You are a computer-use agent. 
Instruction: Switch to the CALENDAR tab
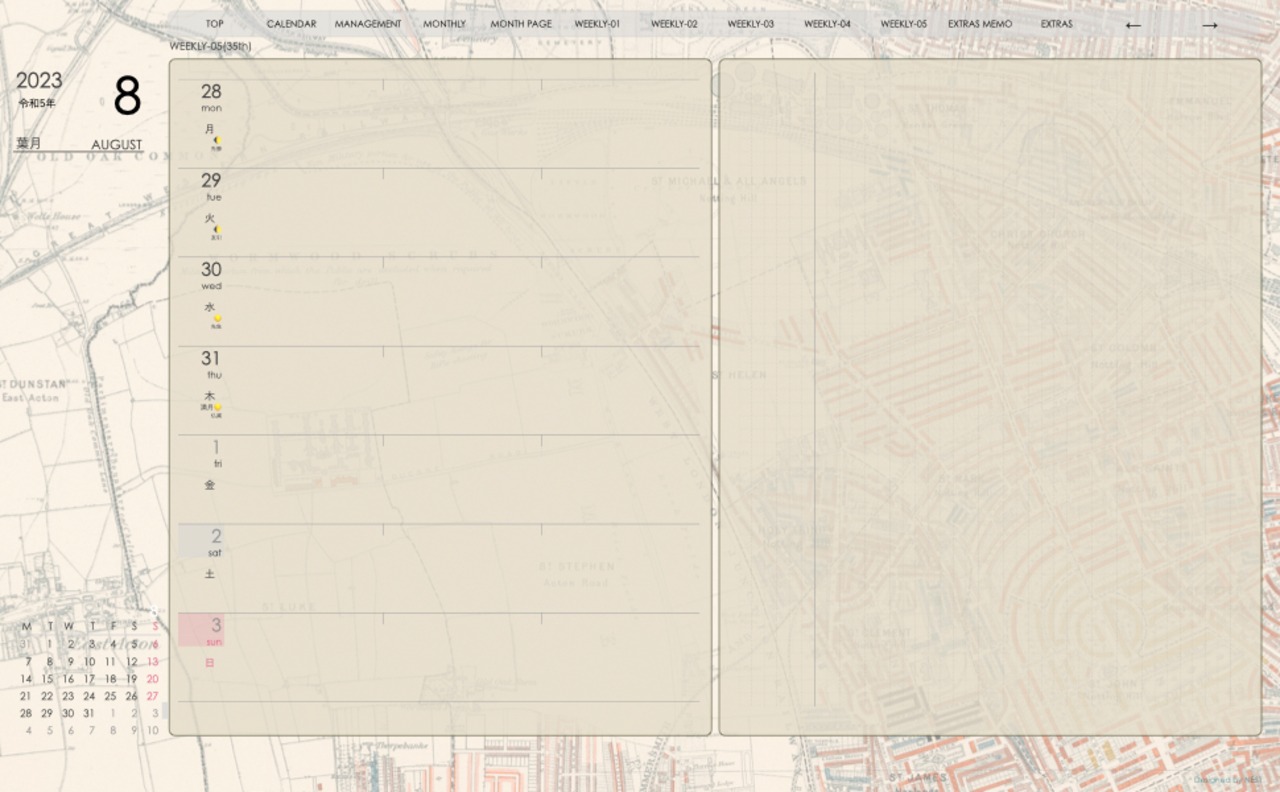point(291,24)
